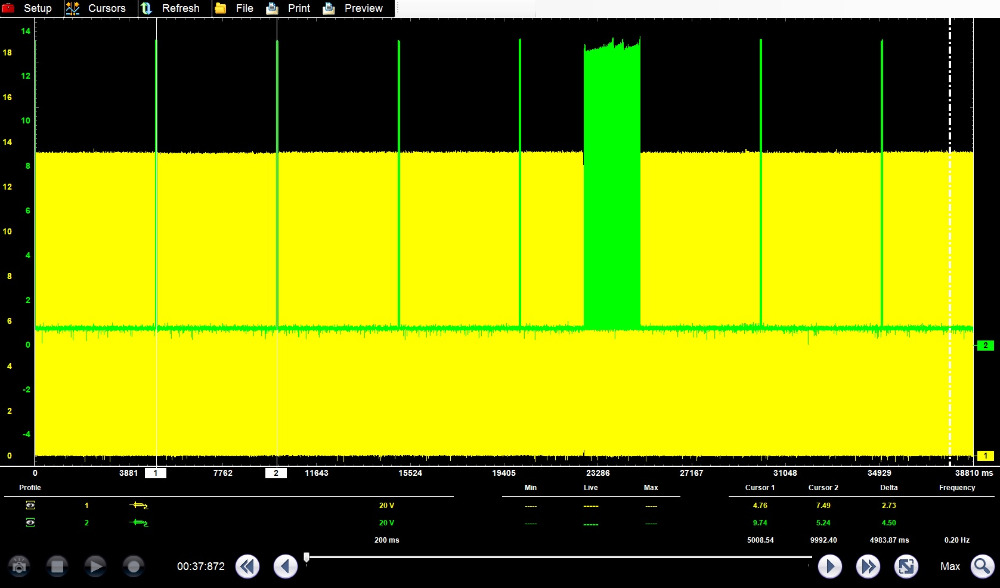Click the snapshot camera button

[x=19, y=566]
